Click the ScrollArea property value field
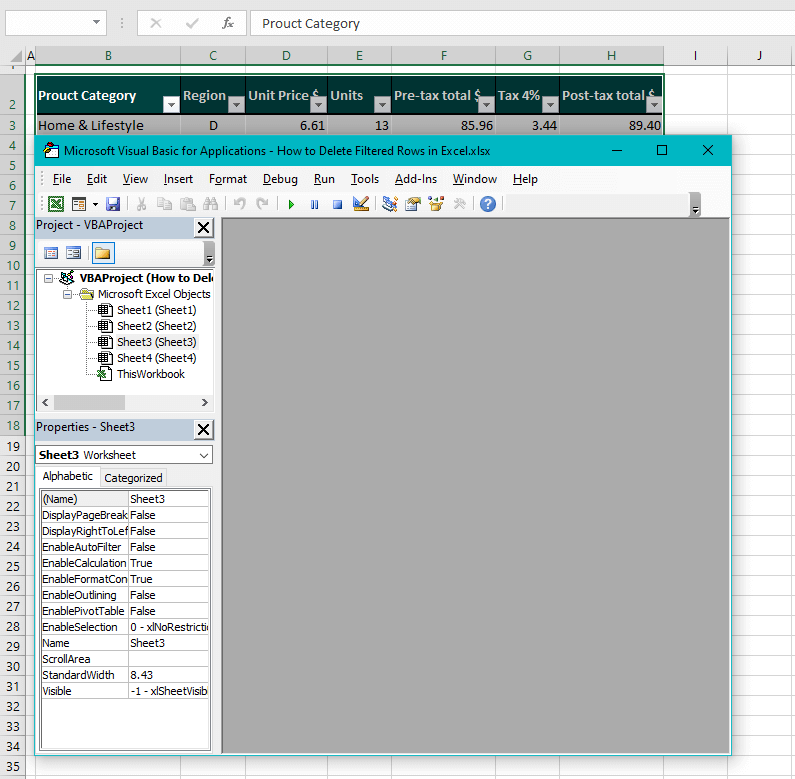Screen dimensions: 795x779 [x=168, y=659]
